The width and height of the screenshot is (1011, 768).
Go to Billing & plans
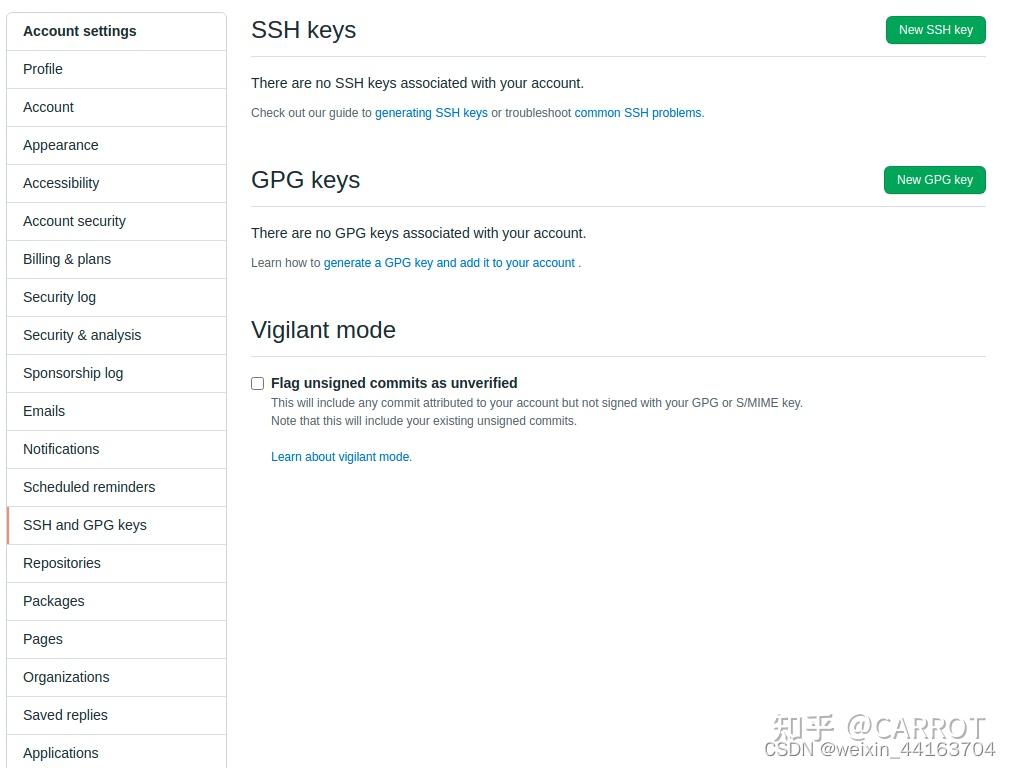66,259
